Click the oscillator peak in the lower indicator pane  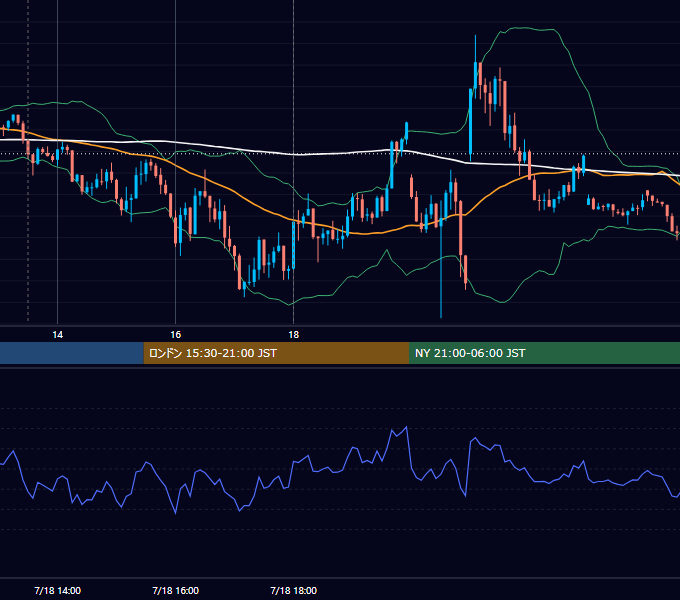406,427
